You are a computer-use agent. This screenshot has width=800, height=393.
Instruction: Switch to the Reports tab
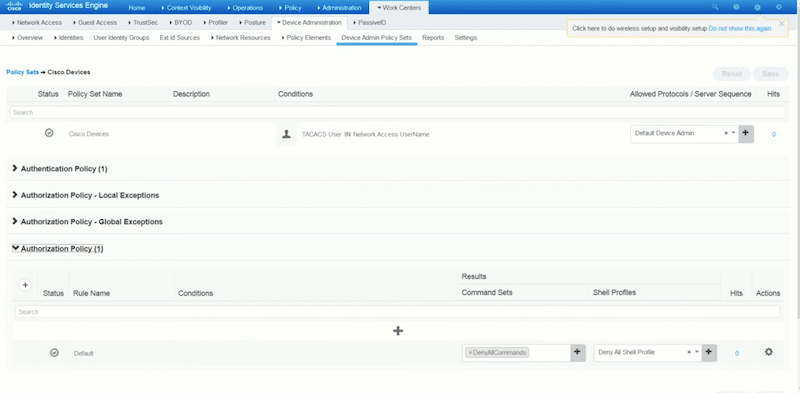(433, 38)
